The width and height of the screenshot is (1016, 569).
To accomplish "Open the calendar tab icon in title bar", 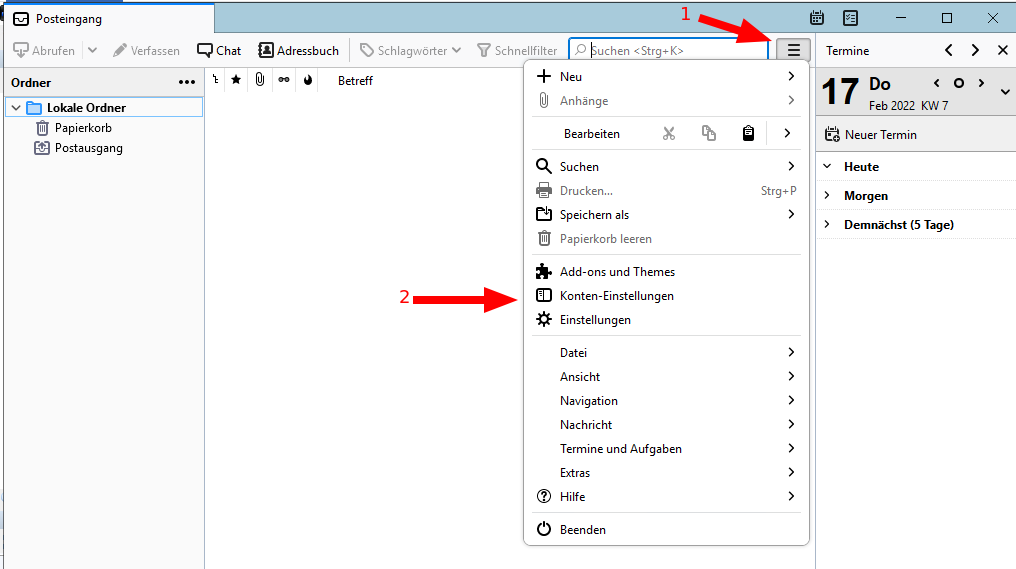I will click(817, 18).
